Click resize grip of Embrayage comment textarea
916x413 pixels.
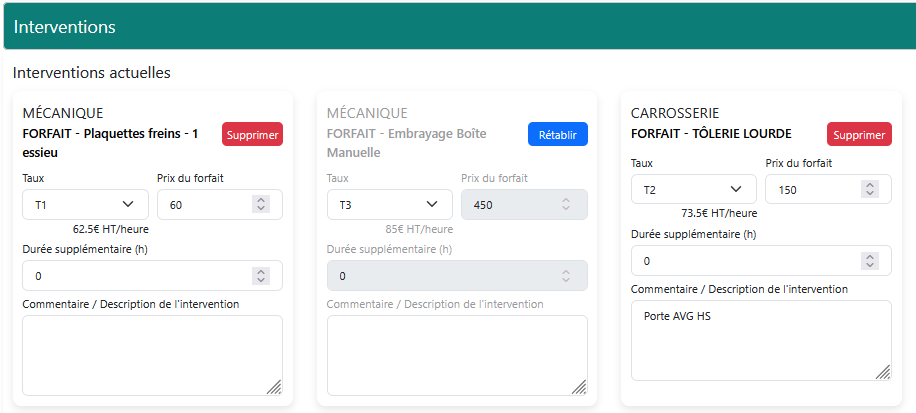pos(579,387)
